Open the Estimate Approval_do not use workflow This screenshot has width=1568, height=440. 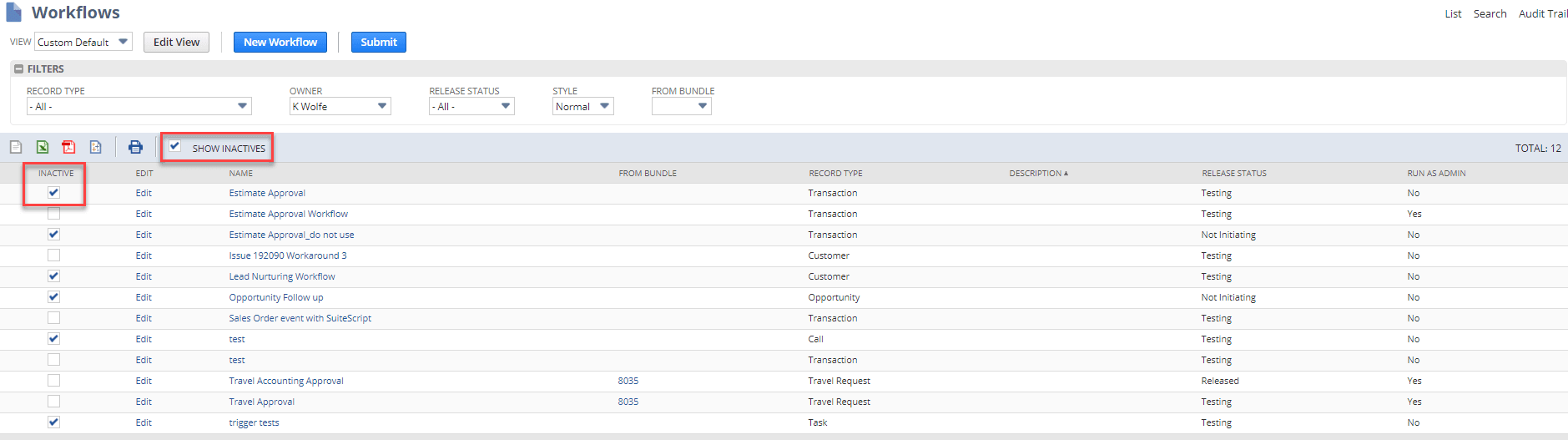tap(291, 235)
